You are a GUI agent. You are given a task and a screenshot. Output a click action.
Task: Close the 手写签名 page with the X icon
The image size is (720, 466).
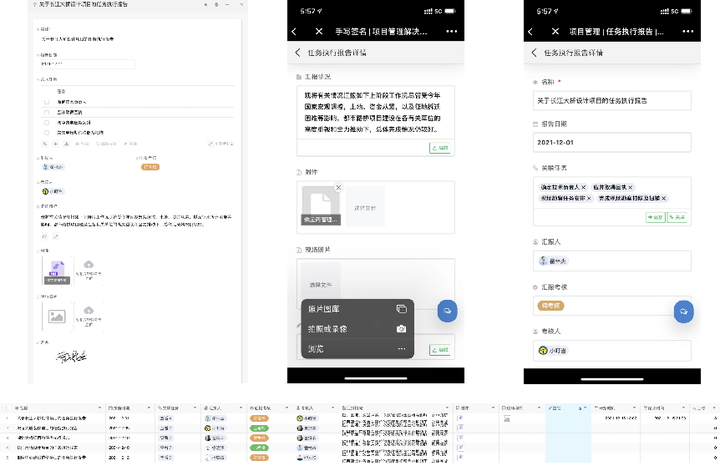tap(319, 31)
